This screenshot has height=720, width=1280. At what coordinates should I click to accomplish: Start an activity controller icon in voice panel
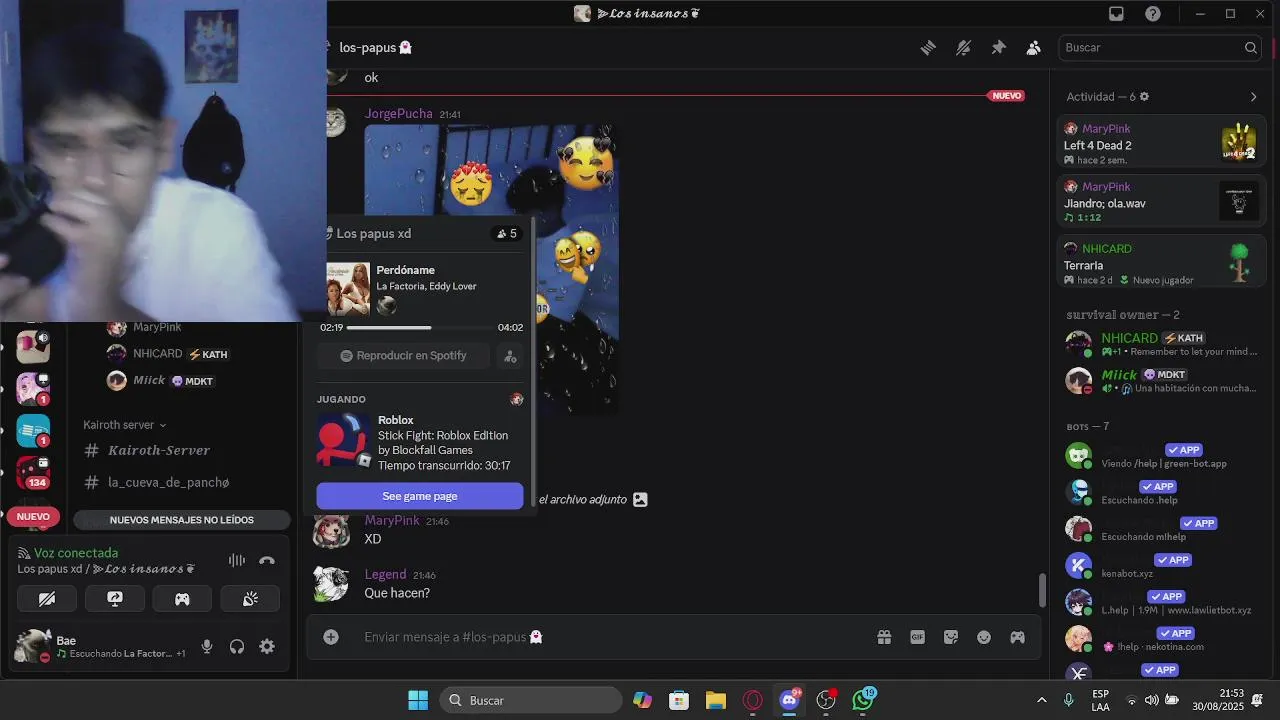pos(182,599)
